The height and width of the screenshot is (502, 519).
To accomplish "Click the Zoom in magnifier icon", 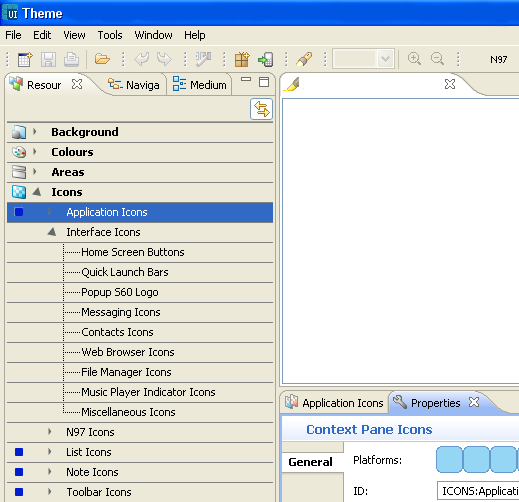I will [414, 59].
